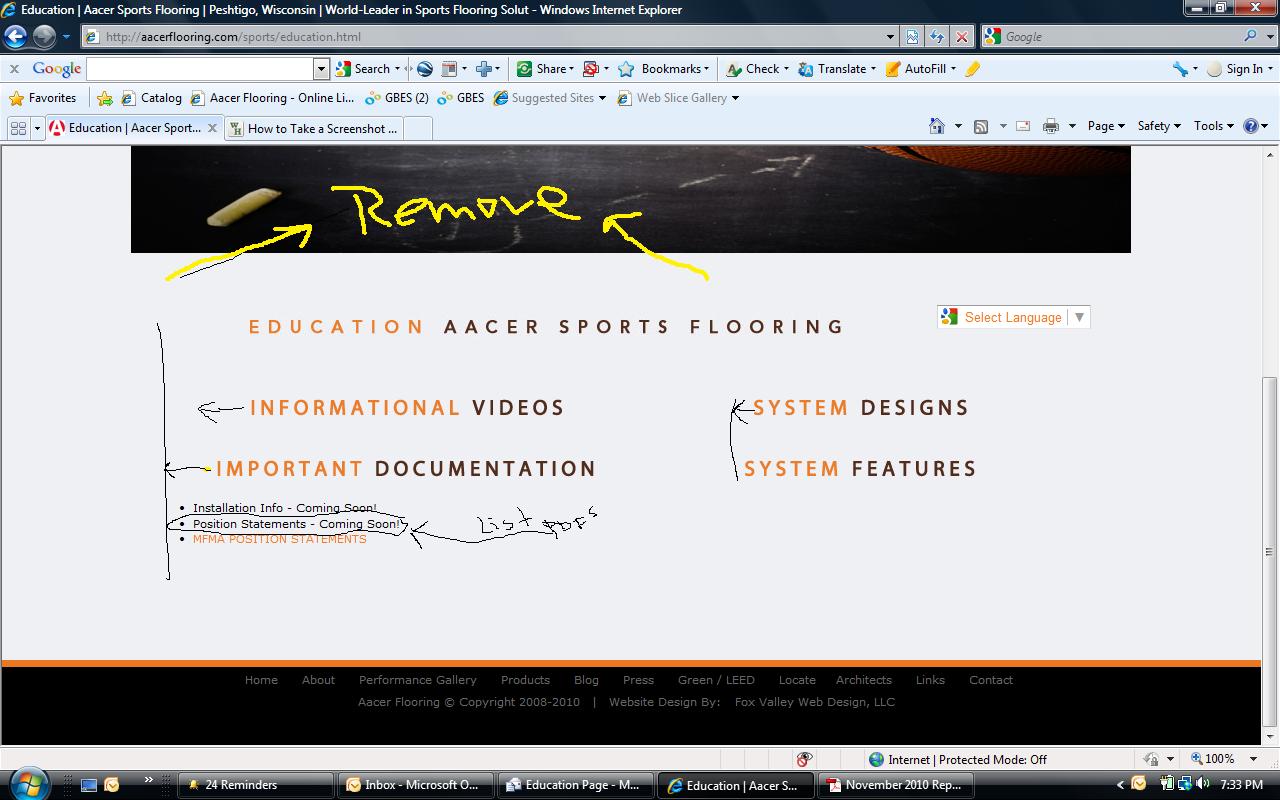Viewport: 1280px width, 800px height.
Task: Click the wrench settings icon on Google Toolbar
Action: [1181, 69]
